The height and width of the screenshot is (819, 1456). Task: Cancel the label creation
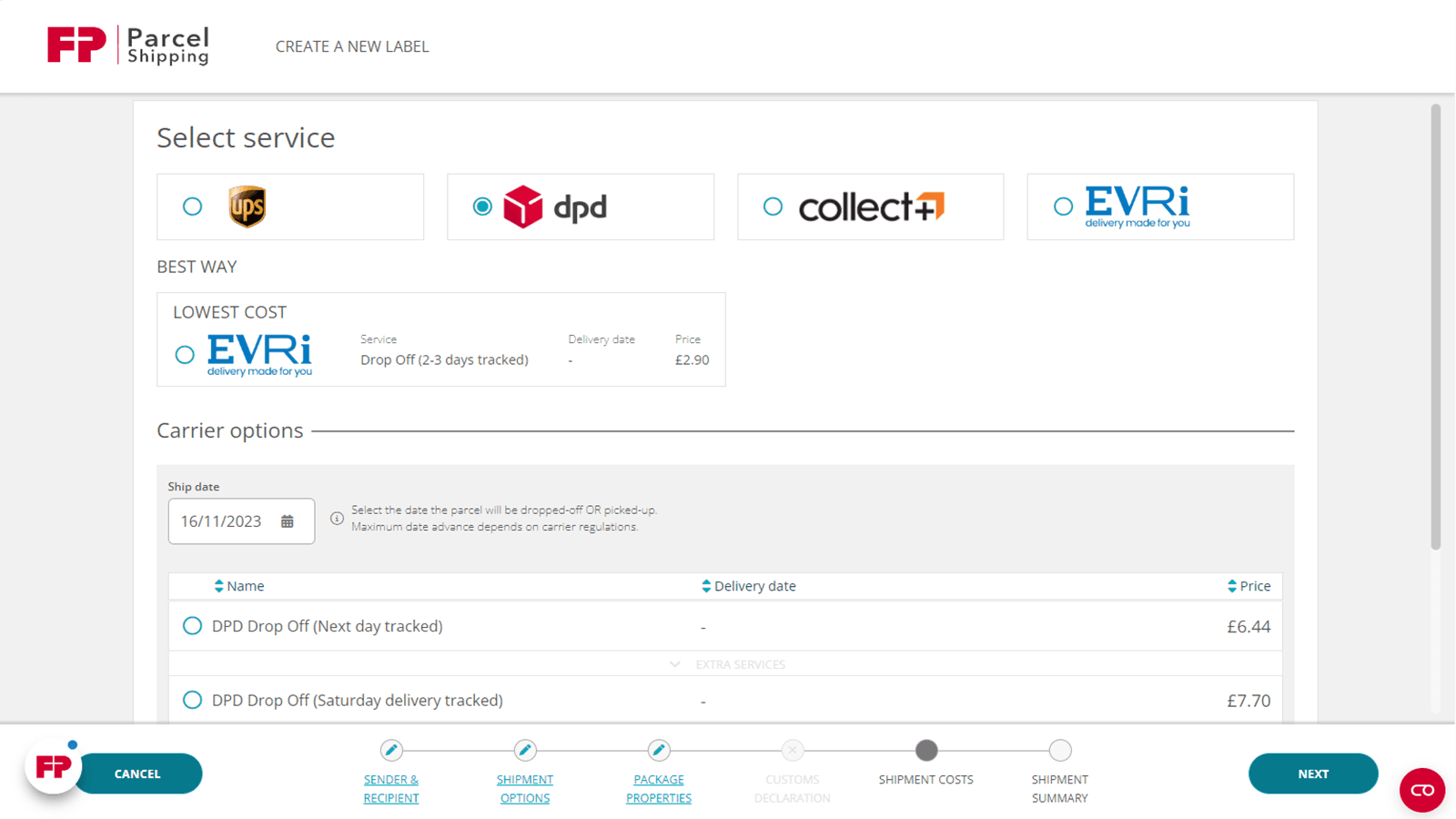[x=137, y=773]
